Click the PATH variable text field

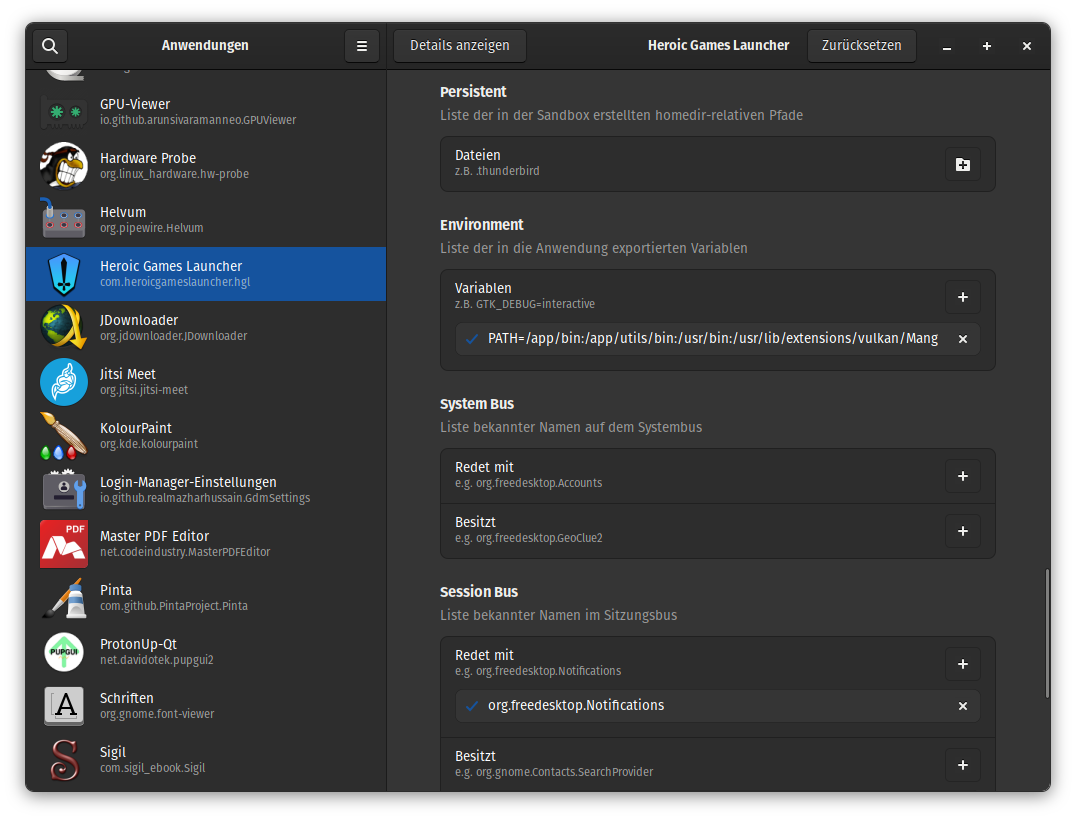[712, 339]
